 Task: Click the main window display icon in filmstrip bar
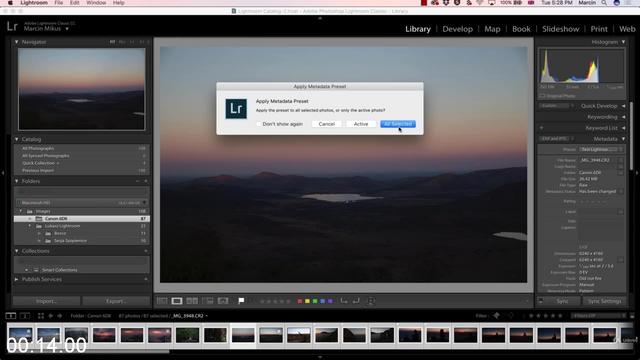11,316
